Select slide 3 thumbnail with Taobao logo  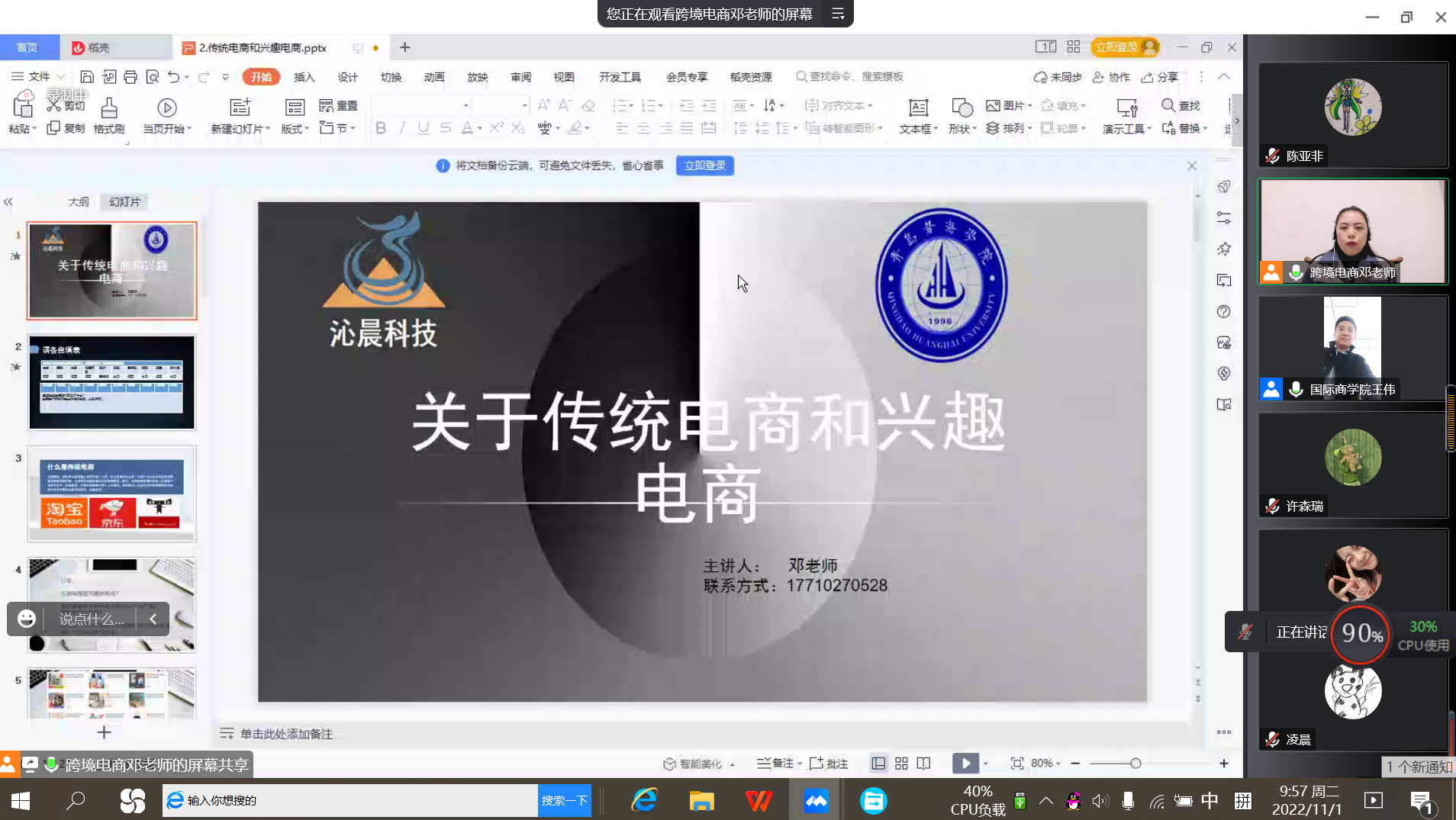tap(112, 494)
